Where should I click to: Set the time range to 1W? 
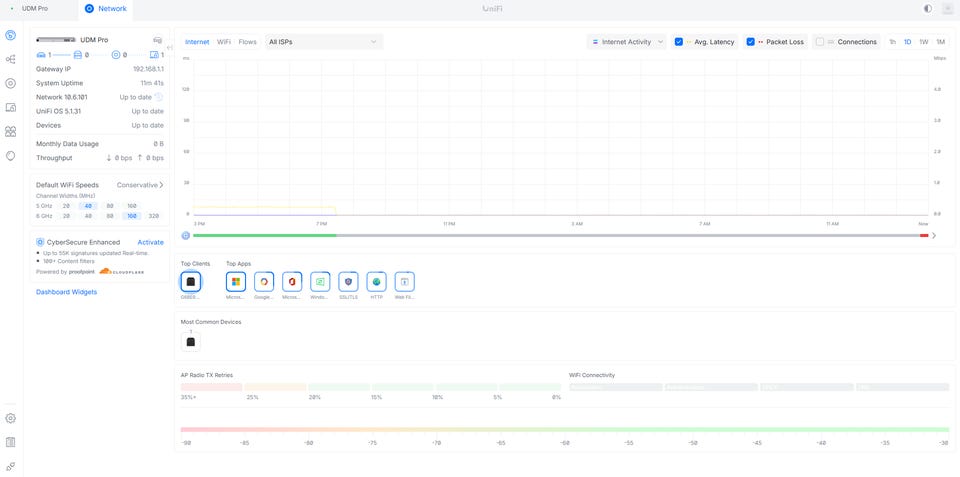click(x=924, y=42)
